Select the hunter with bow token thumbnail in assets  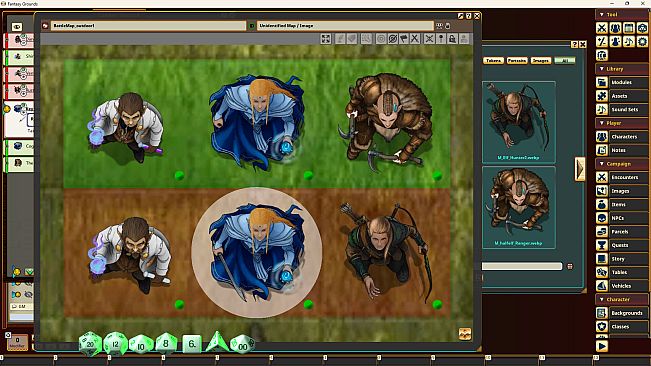coord(519,122)
